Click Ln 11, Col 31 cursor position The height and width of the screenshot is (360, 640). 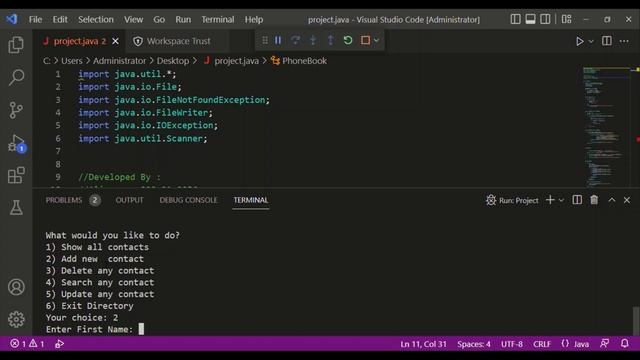point(423,344)
